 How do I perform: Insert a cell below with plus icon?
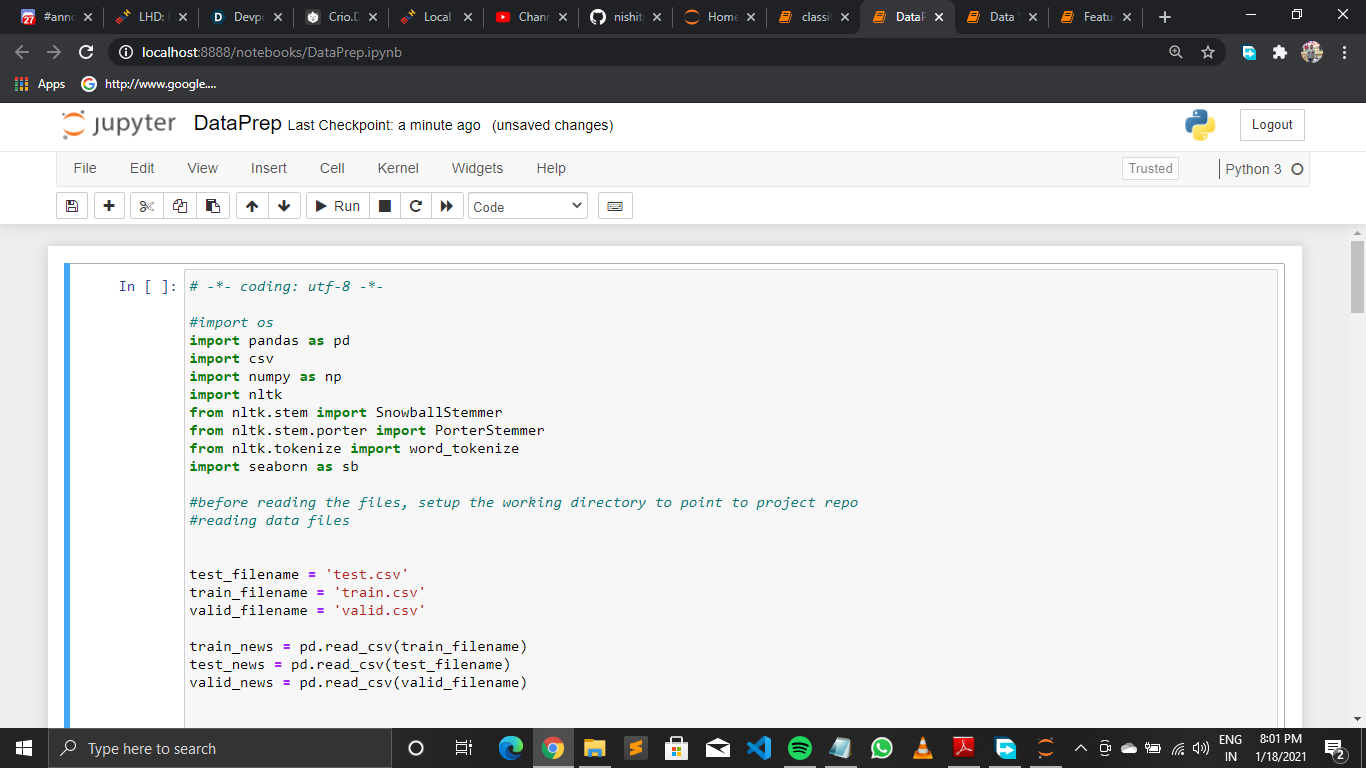point(108,206)
